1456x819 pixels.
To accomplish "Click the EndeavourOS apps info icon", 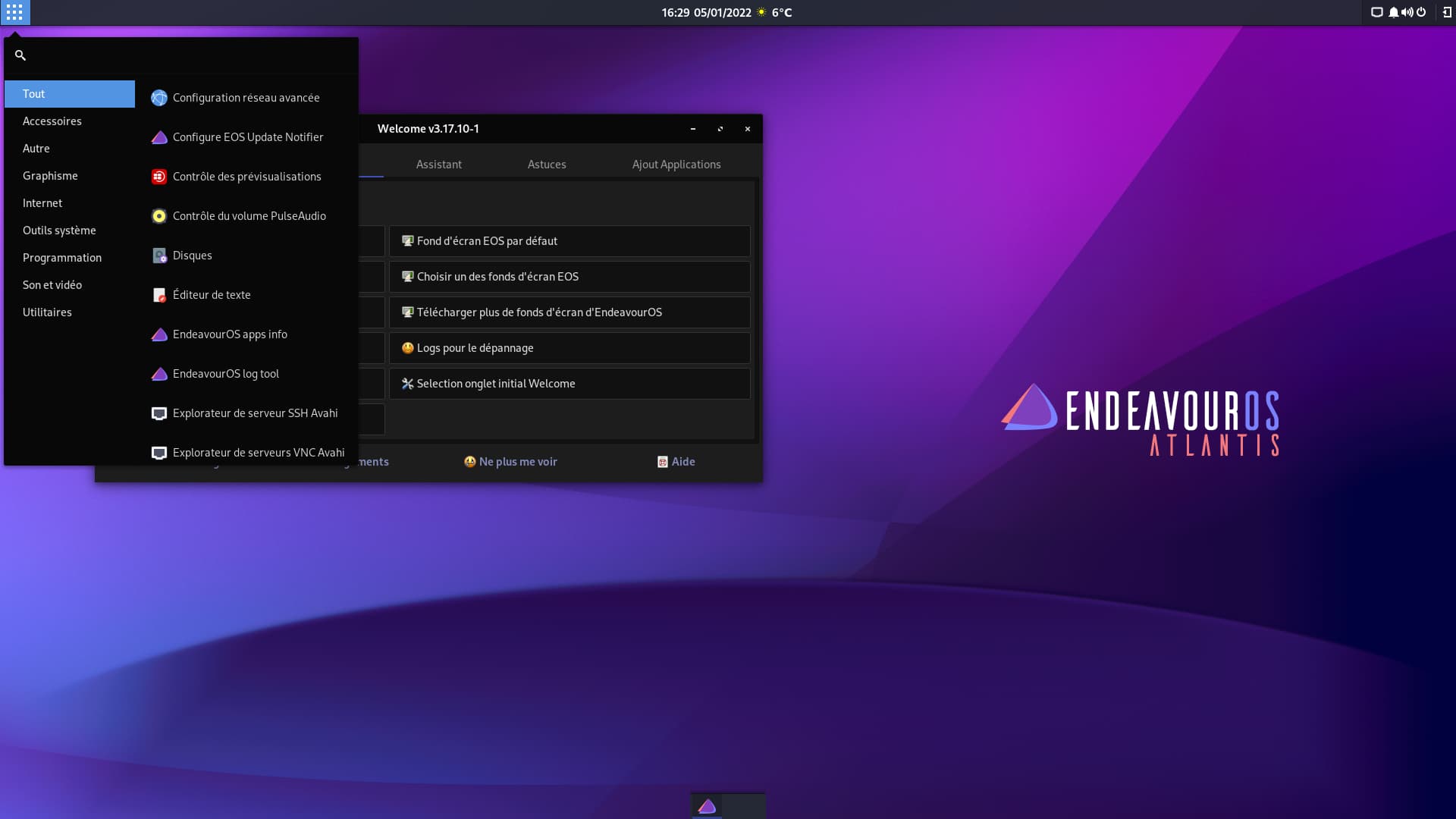I will (x=159, y=334).
